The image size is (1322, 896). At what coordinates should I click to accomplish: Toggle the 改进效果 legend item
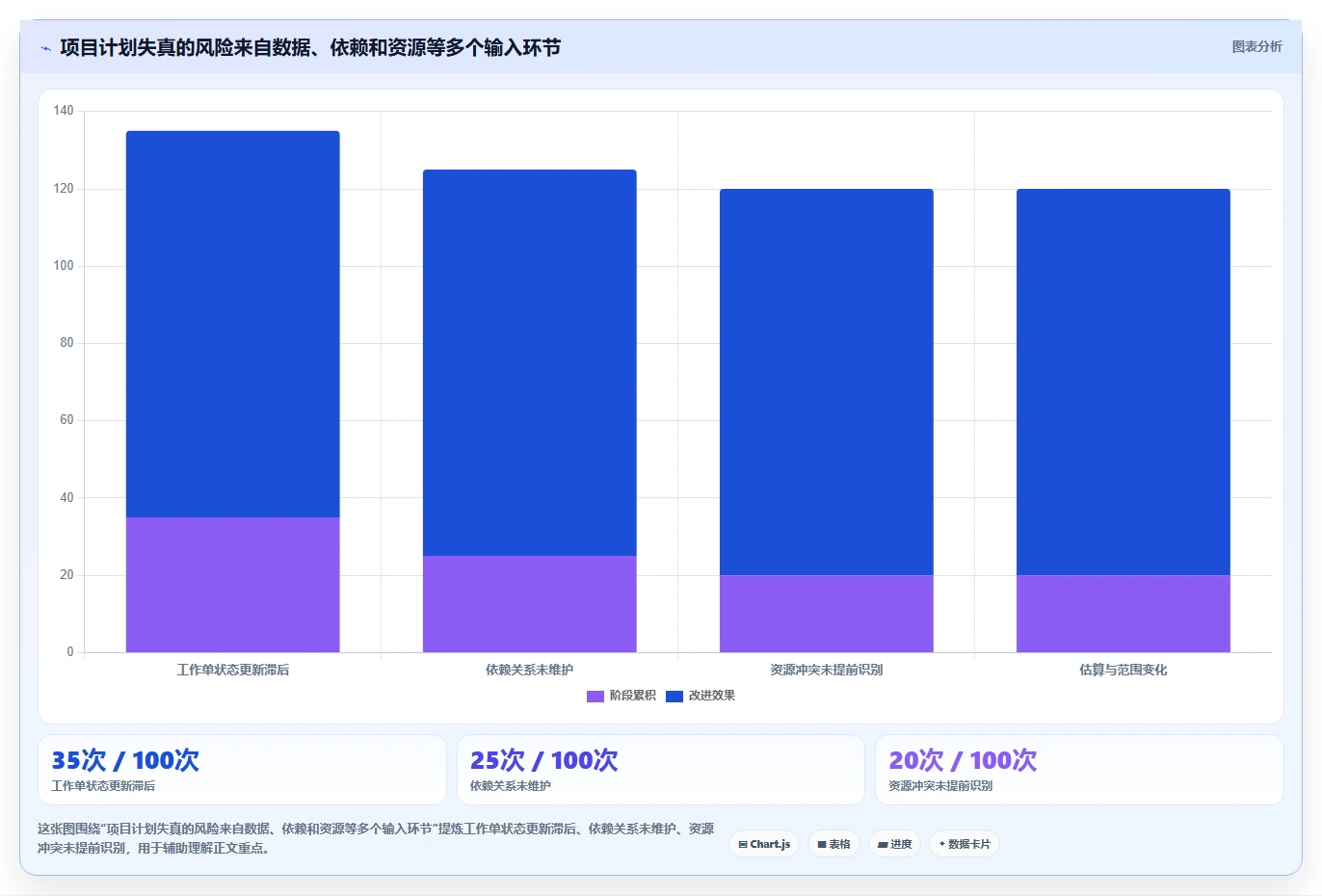tap(701, 696)
